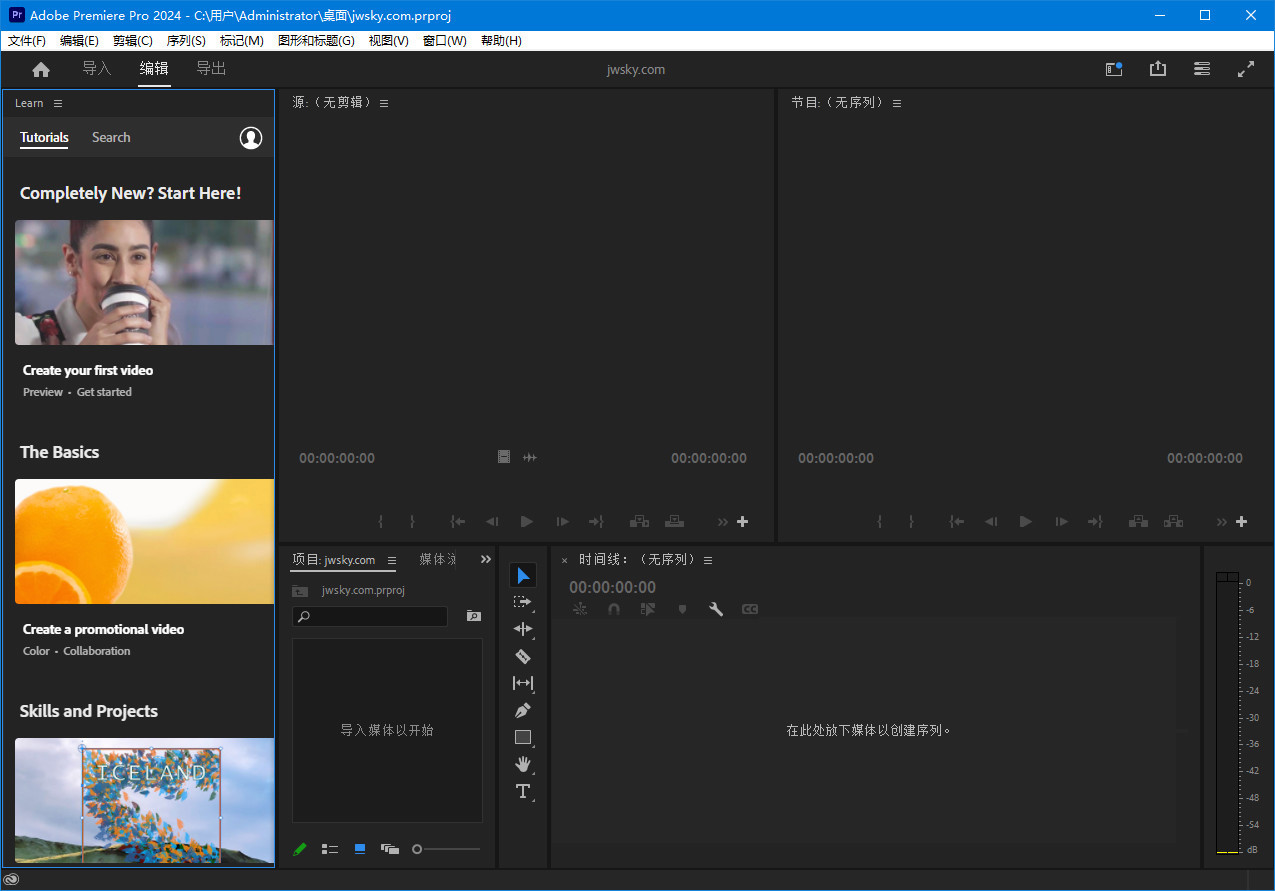Switch project panel to freeform view

[390, 849]
